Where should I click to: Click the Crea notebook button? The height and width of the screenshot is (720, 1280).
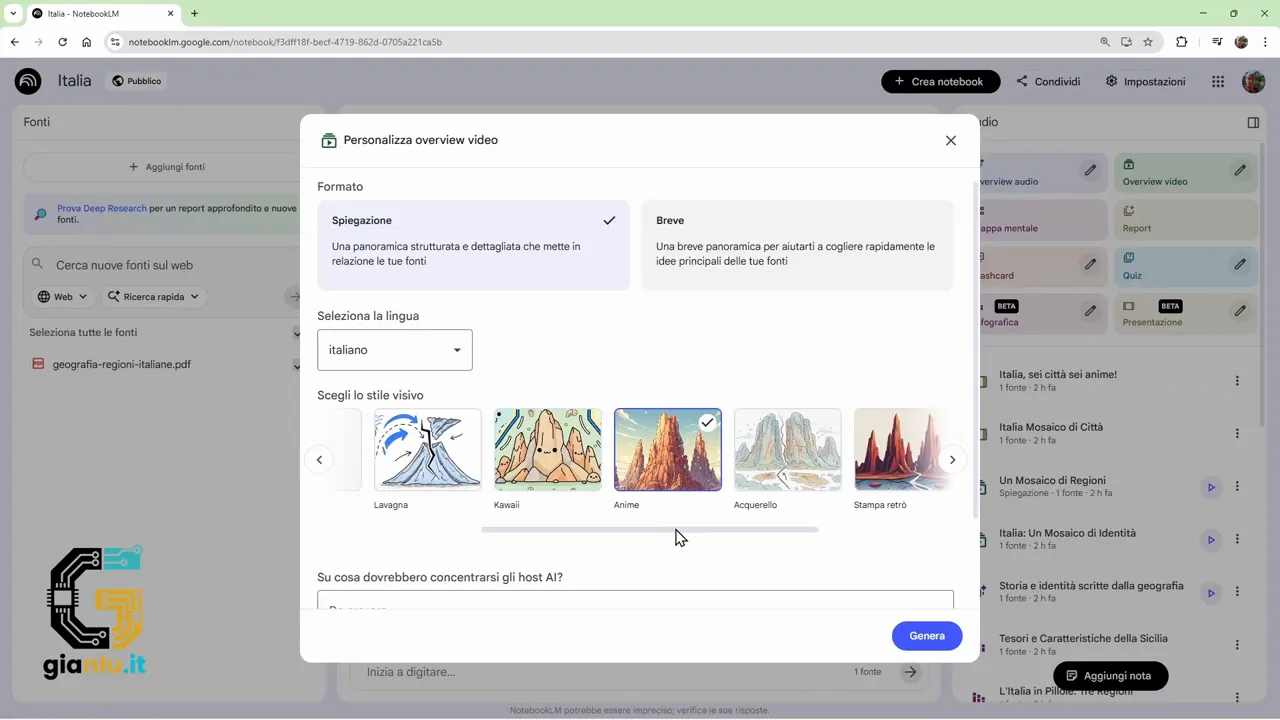click(x=939, y=81)
